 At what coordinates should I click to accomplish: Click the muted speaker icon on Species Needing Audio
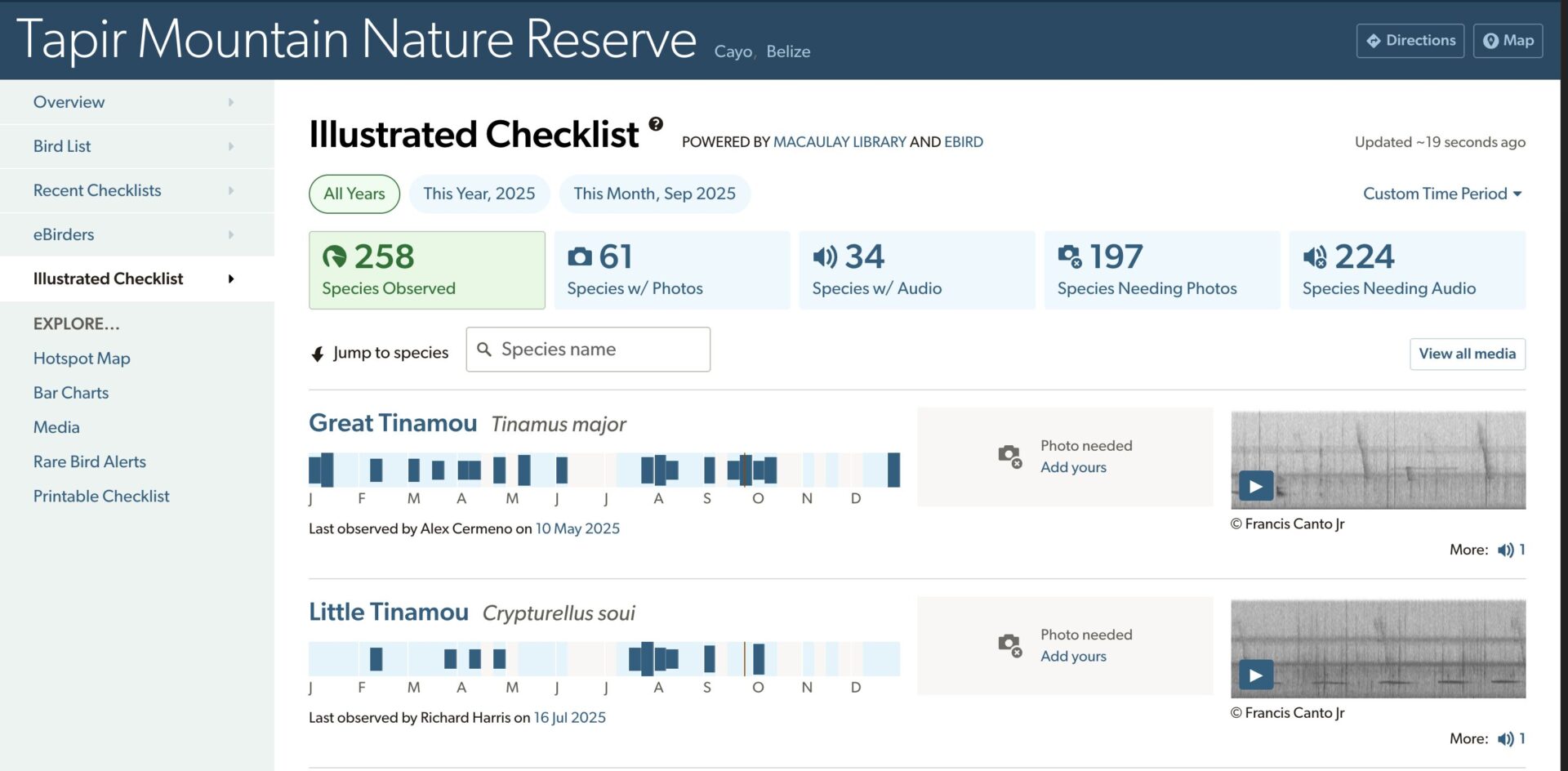point(1315,256)
